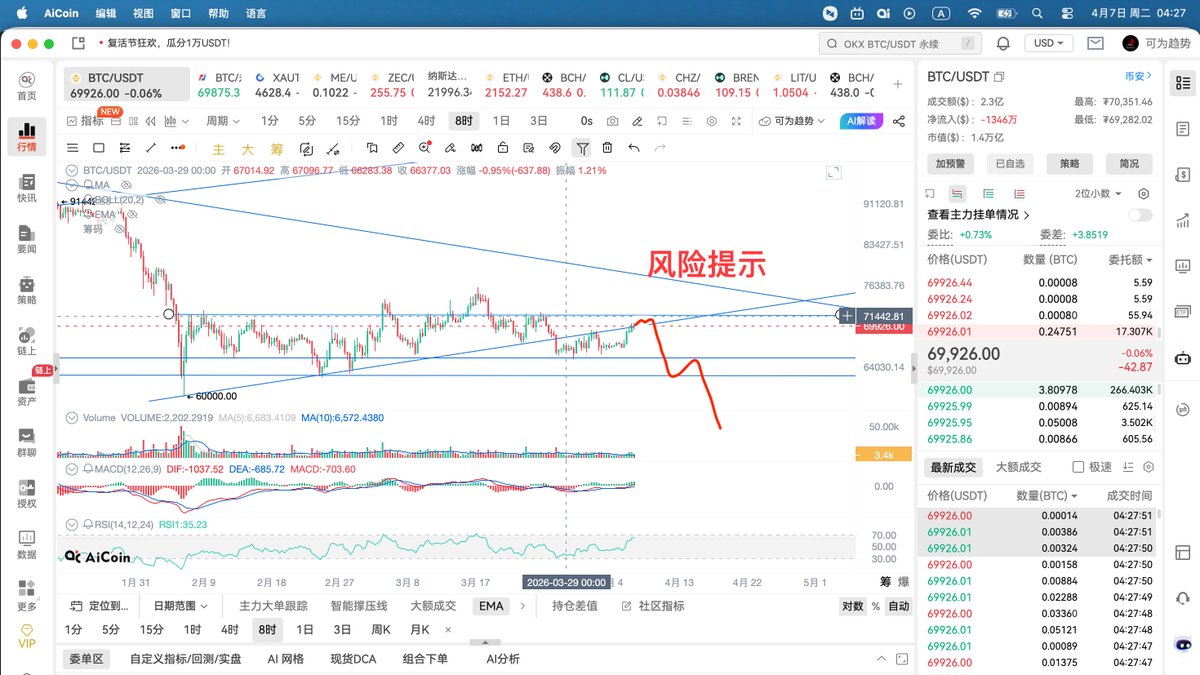The height and width of the screenshot is (675, 1200).
Task: Enable the 对数 log scale option
Action: [x=852, y=606]
